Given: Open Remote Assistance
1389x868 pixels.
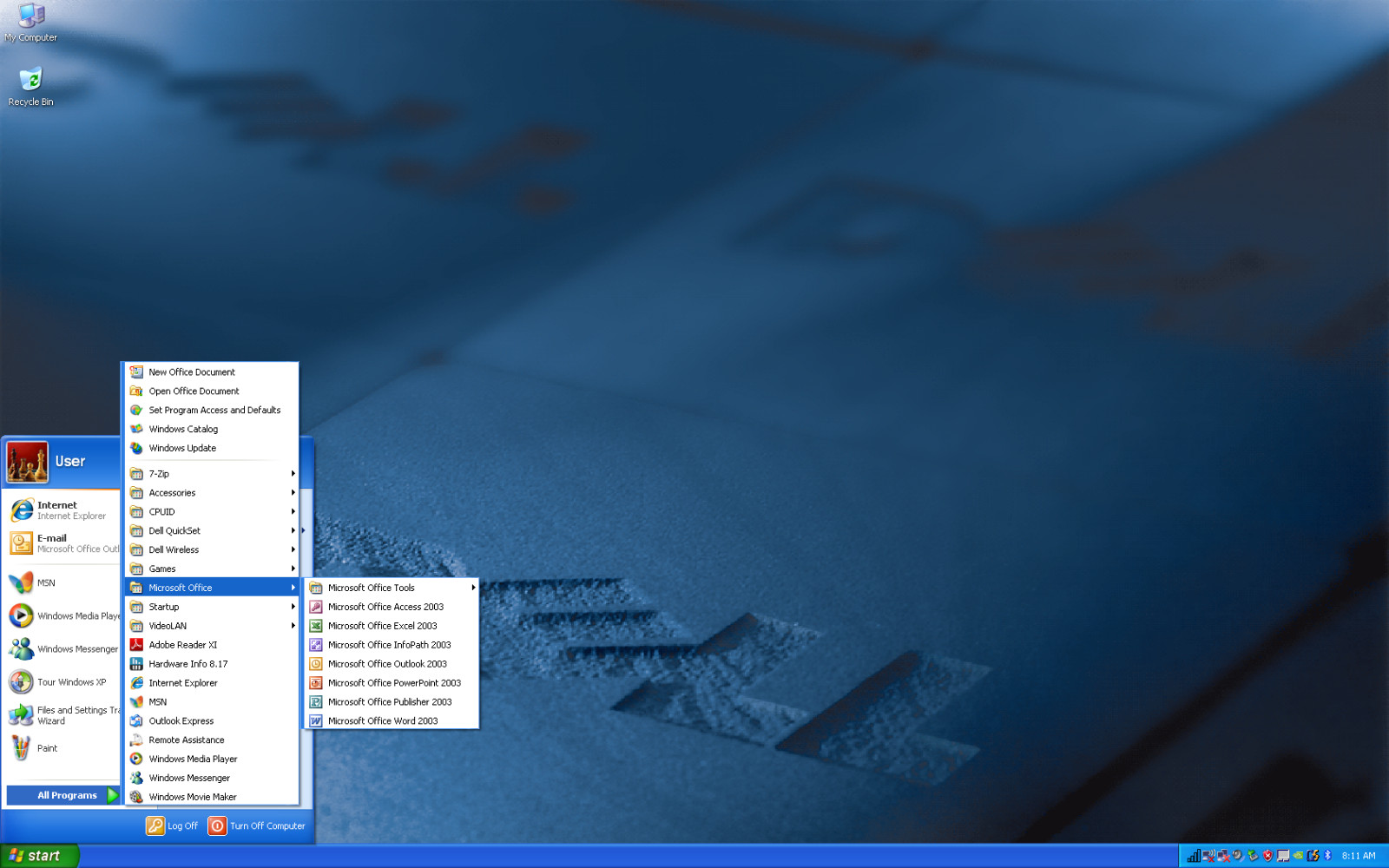Looking at the screenshot, I should 212,740.
